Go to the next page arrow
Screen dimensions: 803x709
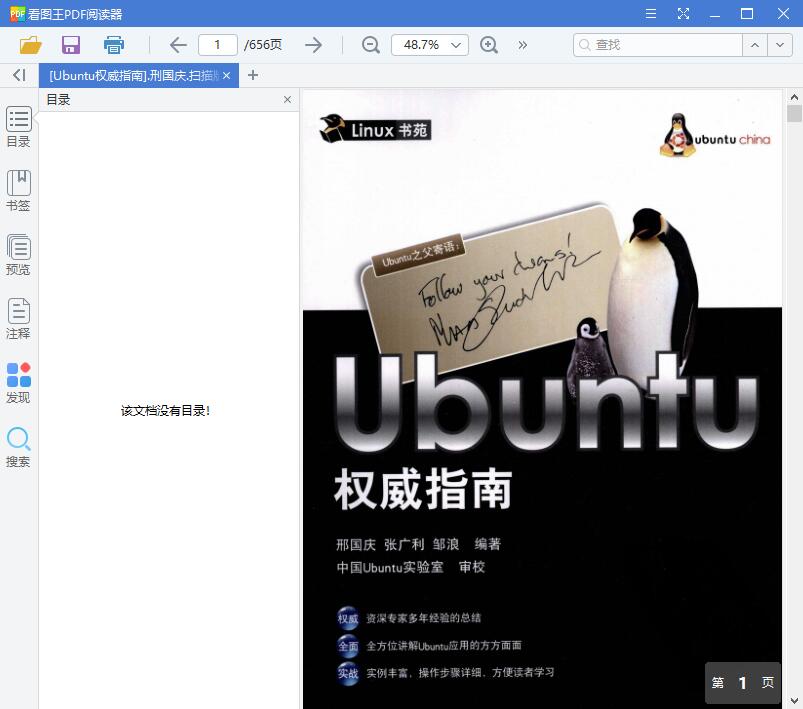click(313, 45)
